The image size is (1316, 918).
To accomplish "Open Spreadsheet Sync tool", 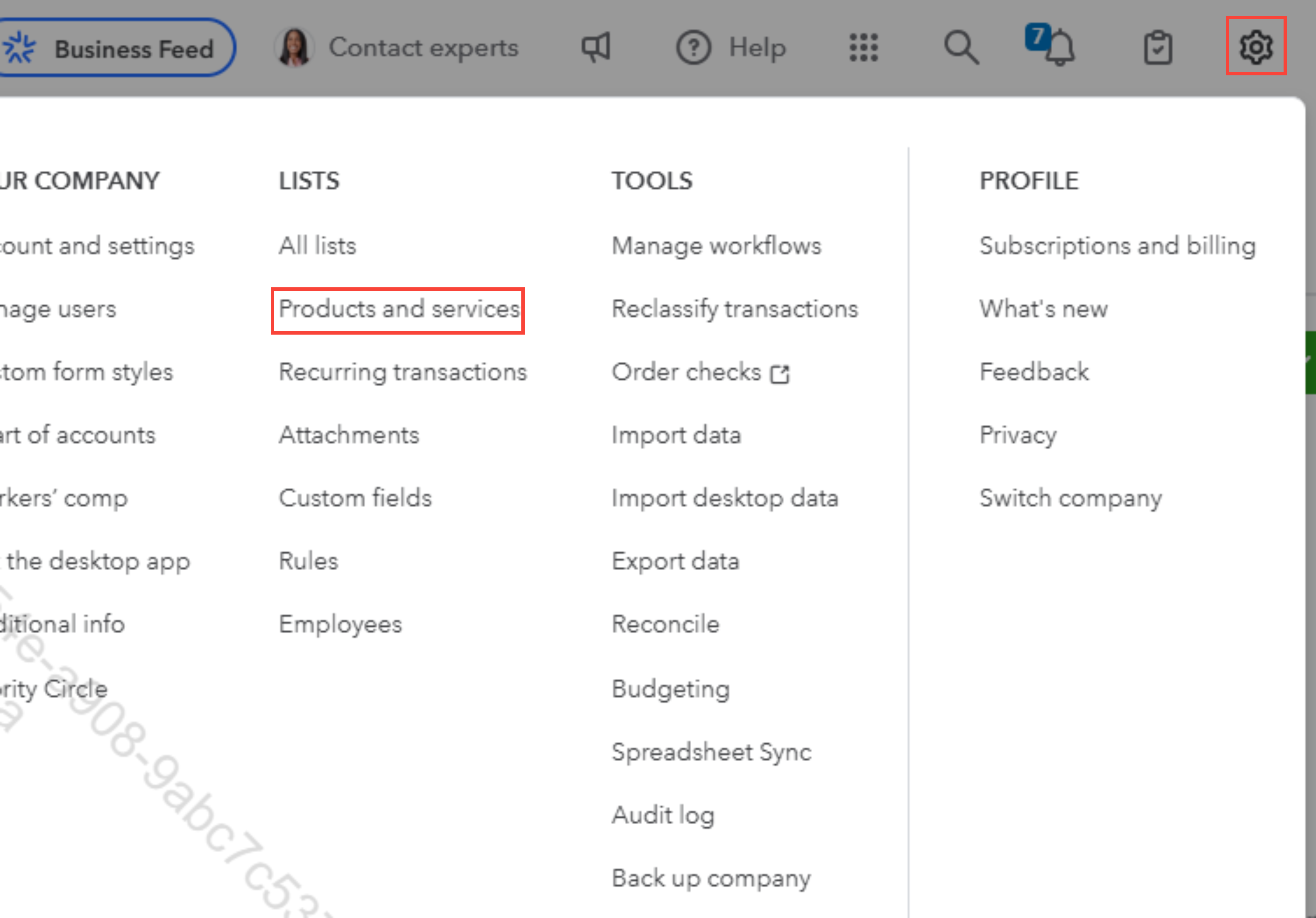I will click(x=711, y=752).
